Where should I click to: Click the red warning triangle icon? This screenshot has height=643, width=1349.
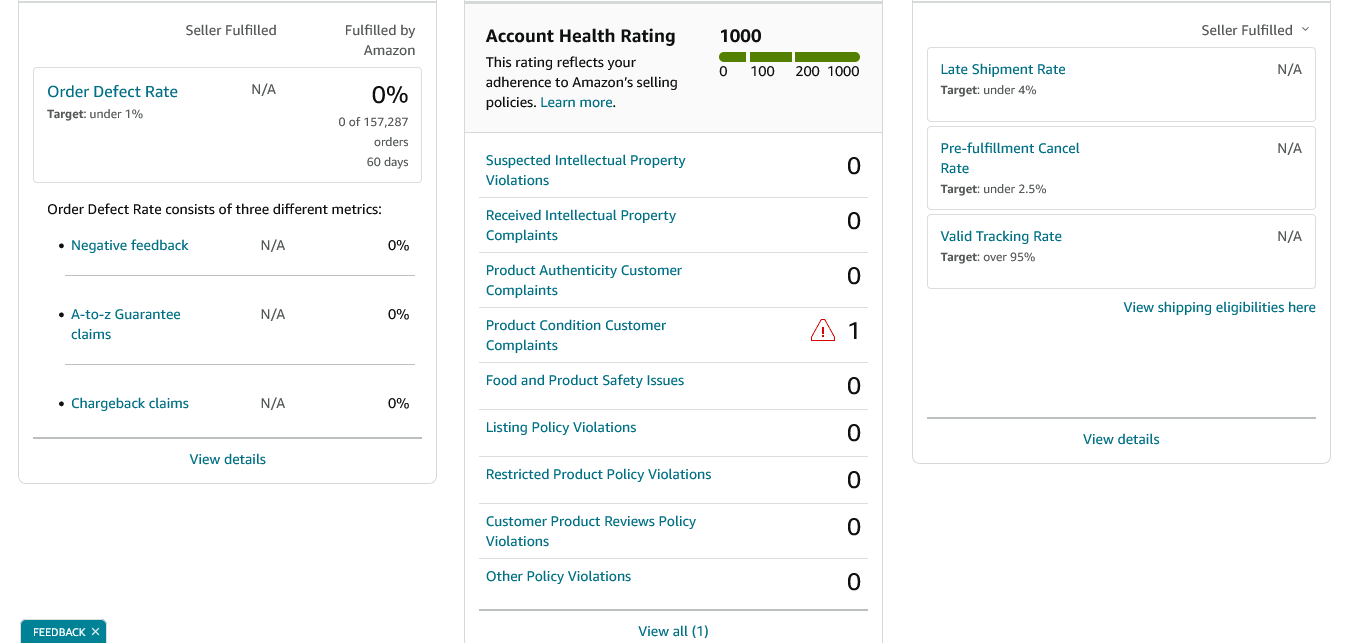click(822, 330)
